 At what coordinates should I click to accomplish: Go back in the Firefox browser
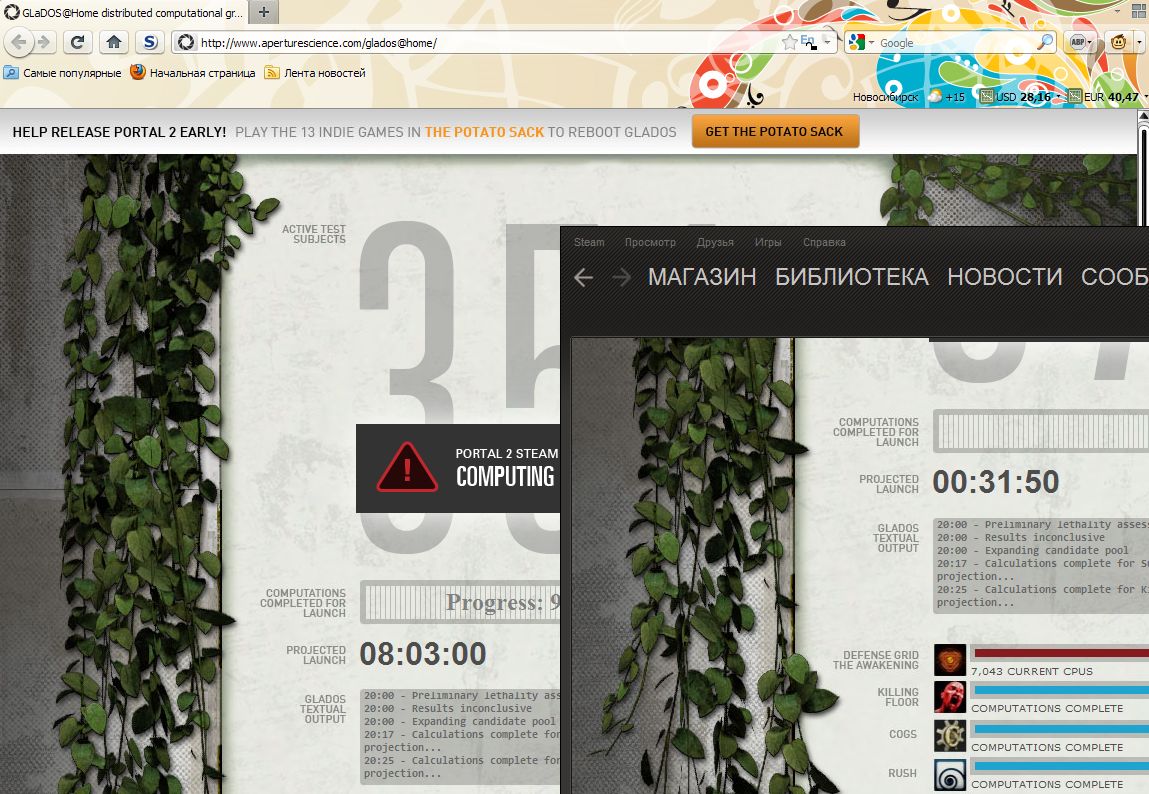pos(19,42)
